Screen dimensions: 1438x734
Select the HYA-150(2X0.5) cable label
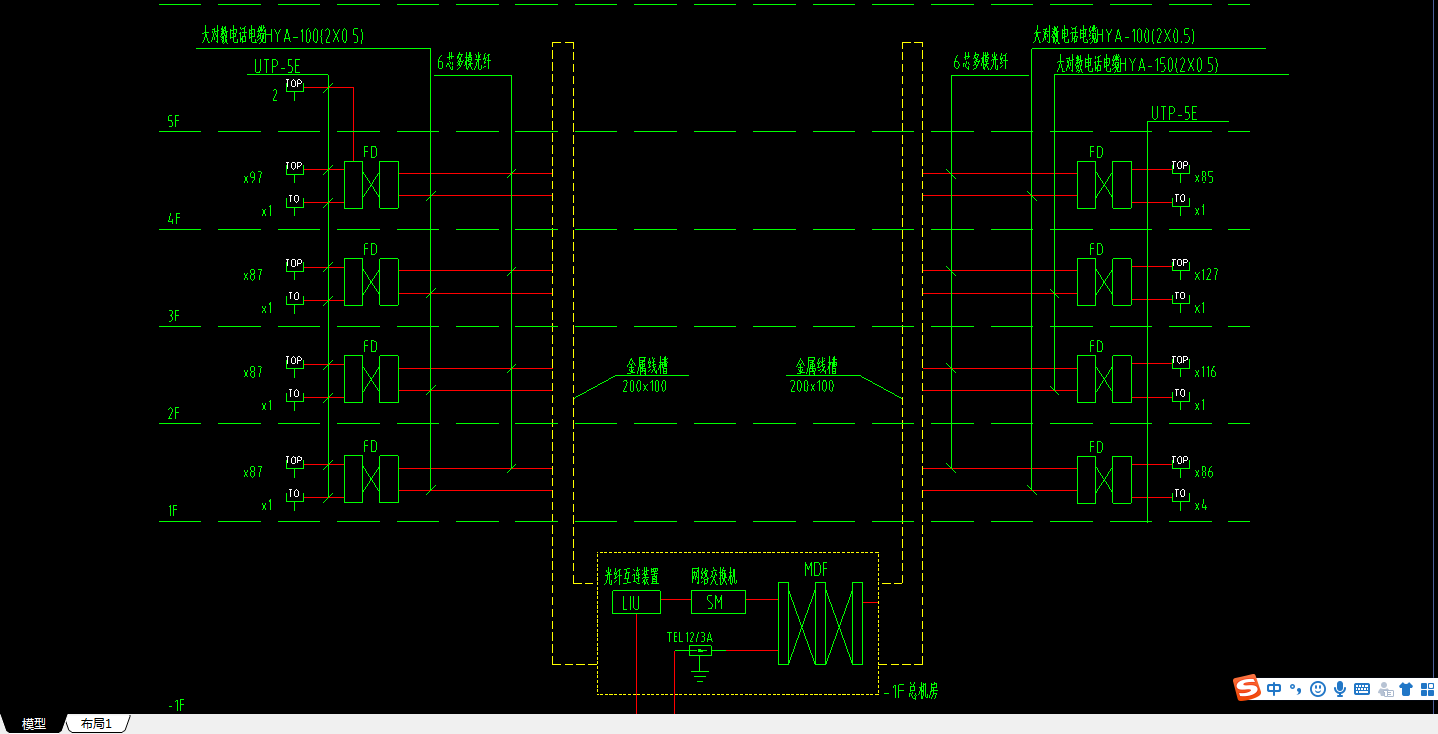[1138, 65]
